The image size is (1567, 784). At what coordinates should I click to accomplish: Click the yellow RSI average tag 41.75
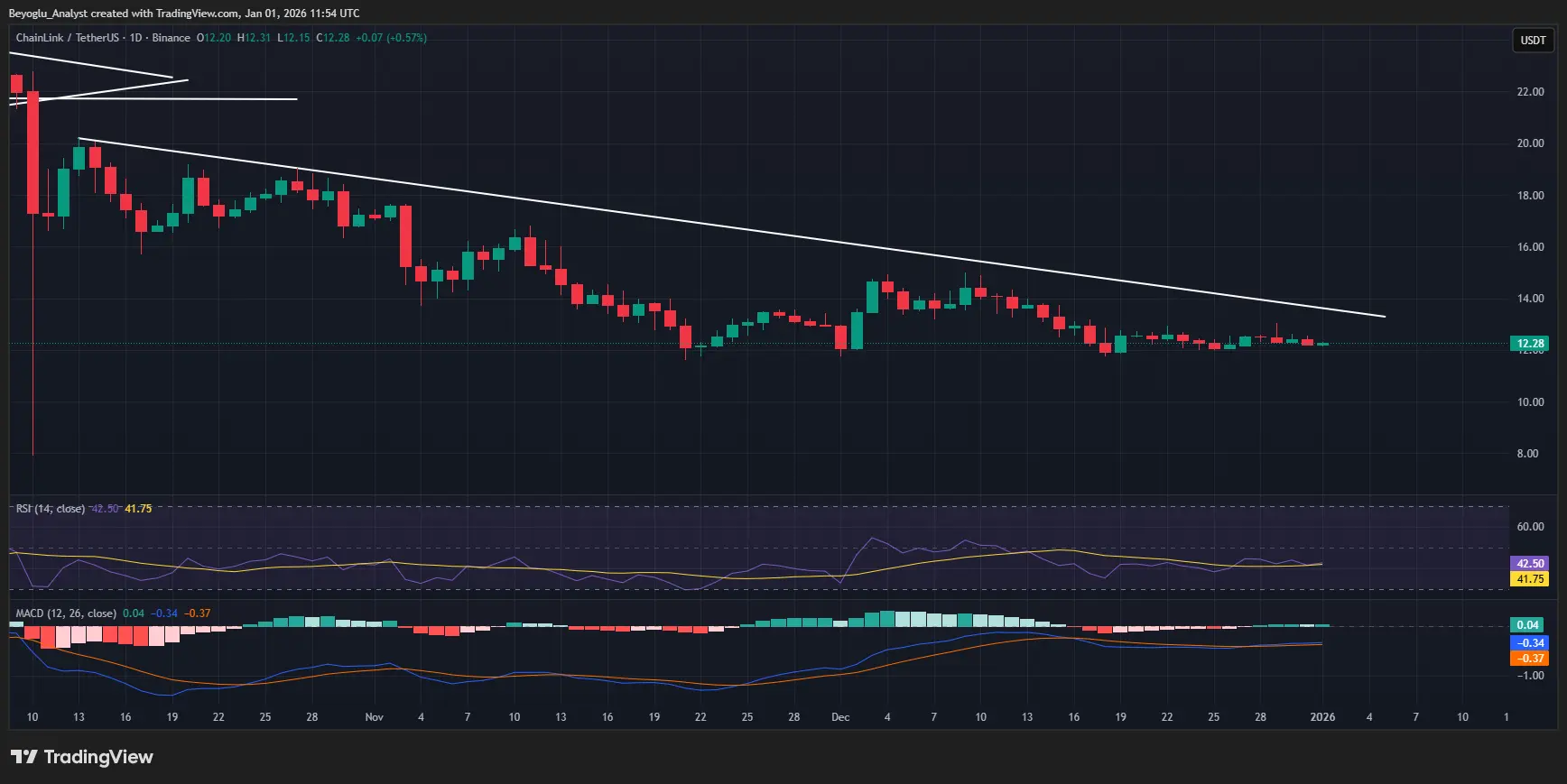tap(1529, 579)
